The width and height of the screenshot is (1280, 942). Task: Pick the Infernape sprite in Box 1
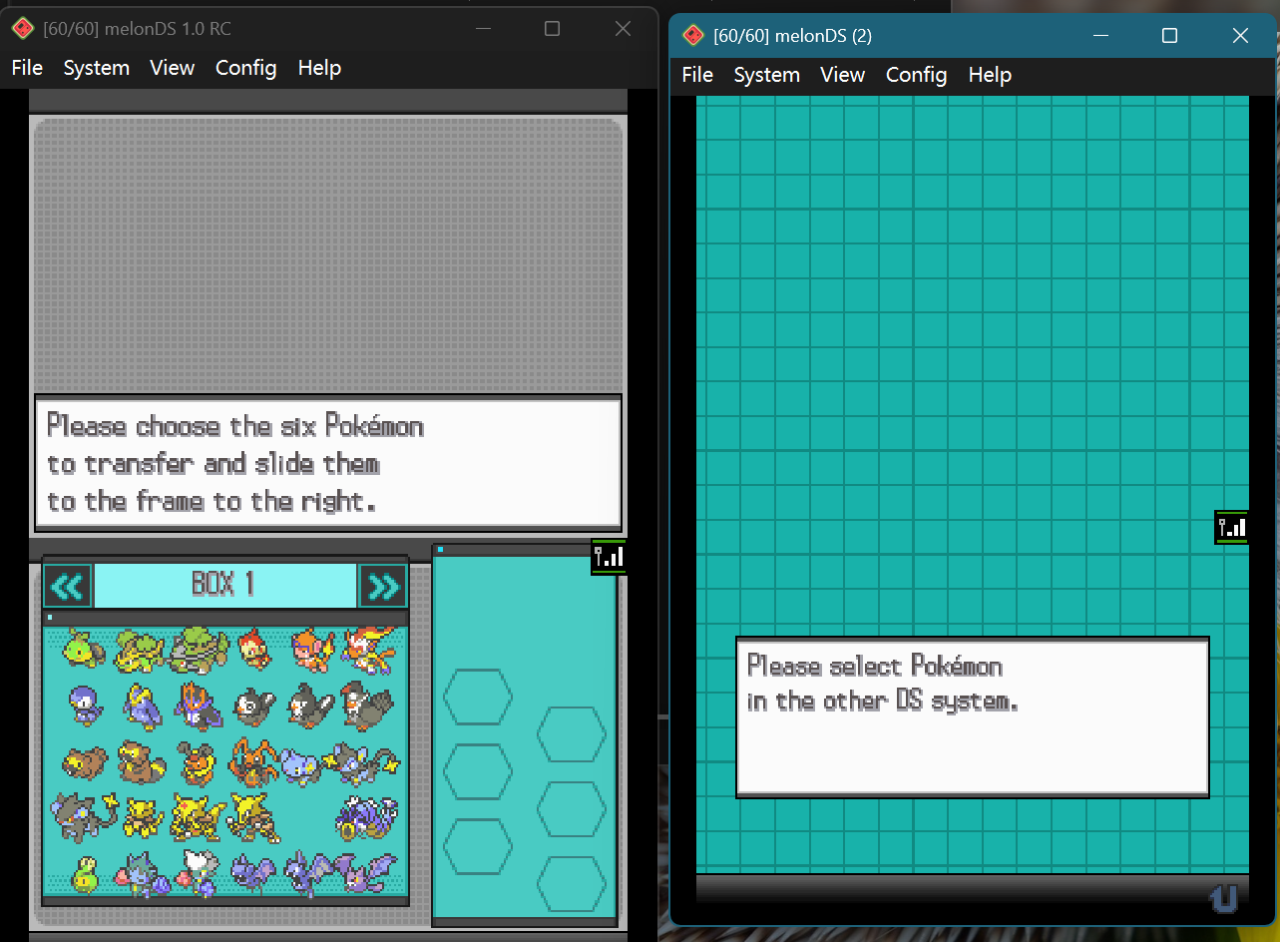click(369, 650)
